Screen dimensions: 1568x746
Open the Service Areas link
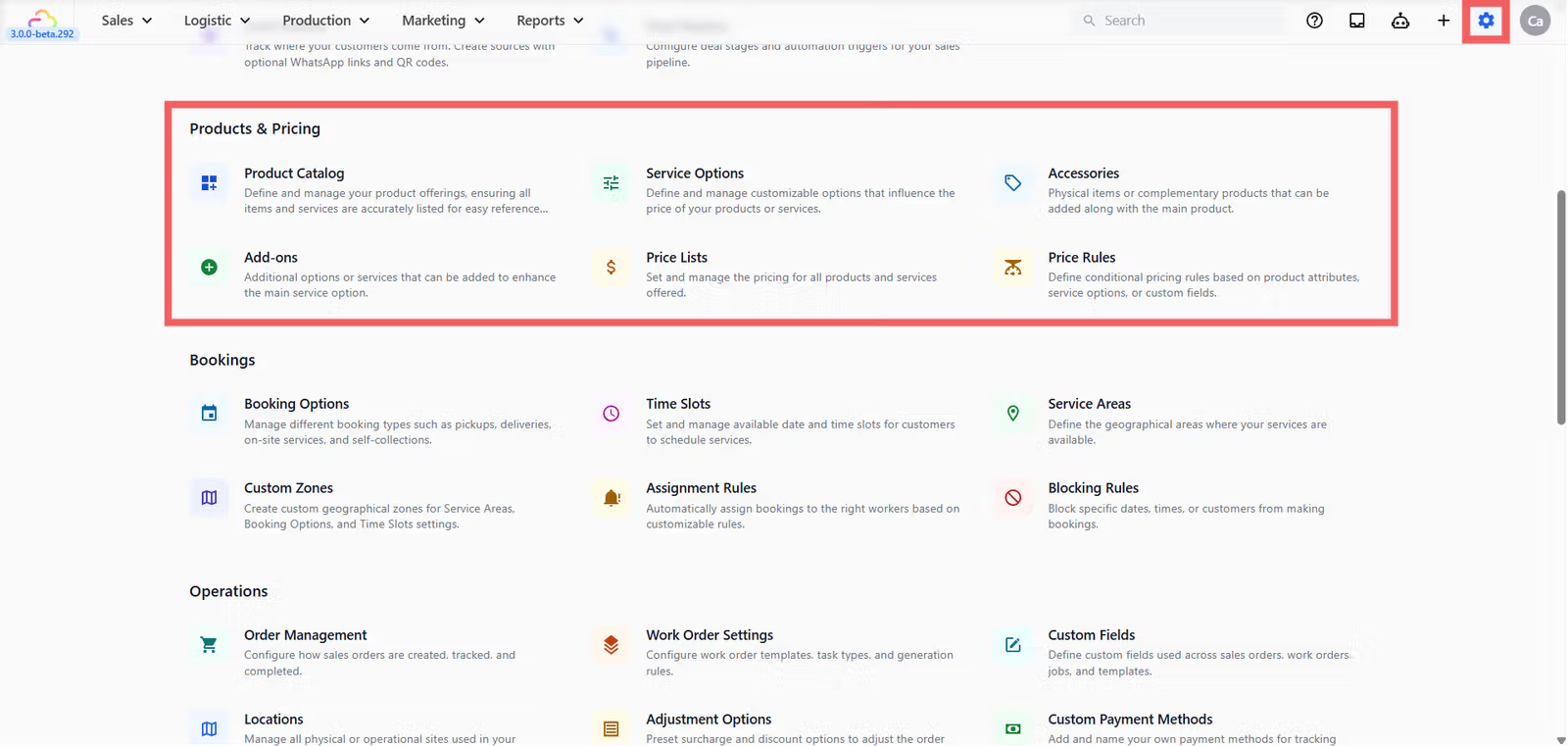(1089, 404)
